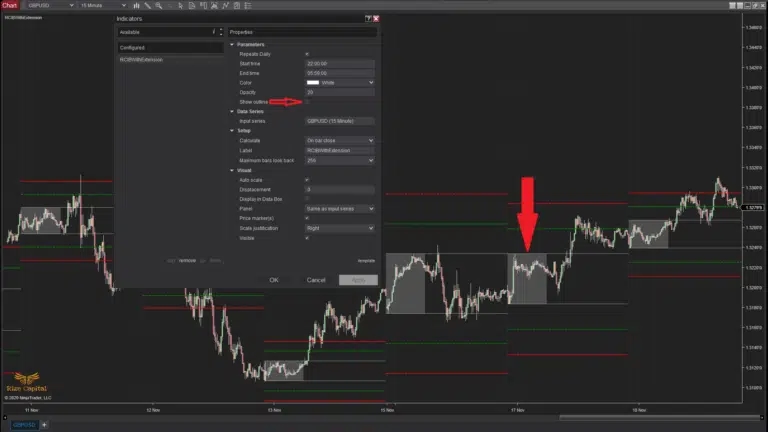
Task: Click the OK button
Action: click(273, 280)
